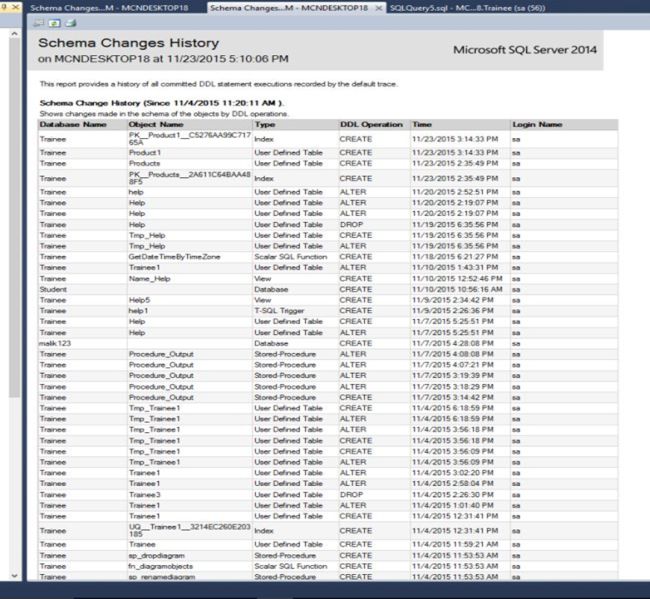650x599 pixels.
Task: Select the sp_dropdiagram object name
Action: [x=157, y=555]
